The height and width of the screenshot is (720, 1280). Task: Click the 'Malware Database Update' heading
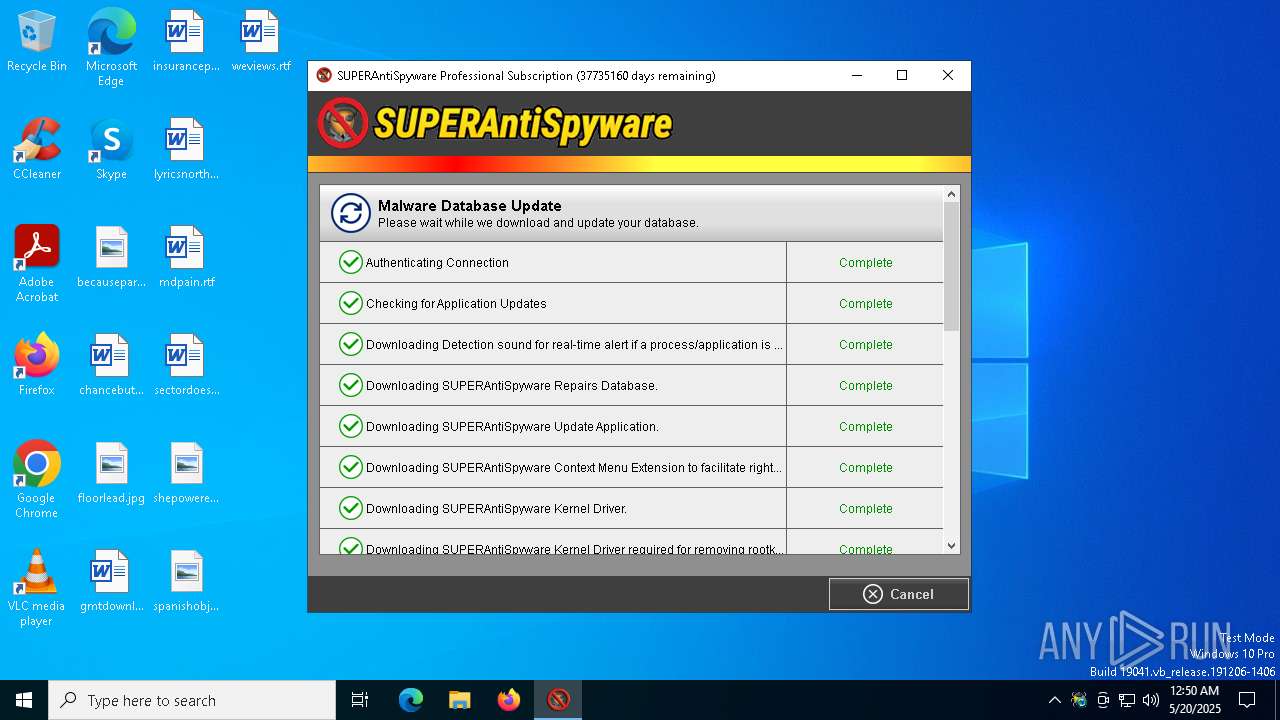pyautogui.click(x=469, y=206)
